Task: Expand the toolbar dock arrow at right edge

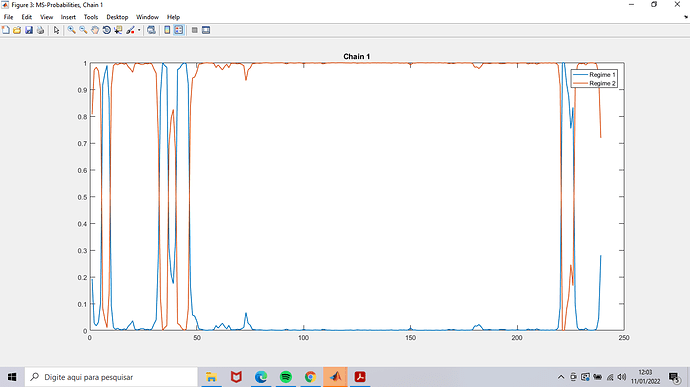Action: (x=686, y=17)
